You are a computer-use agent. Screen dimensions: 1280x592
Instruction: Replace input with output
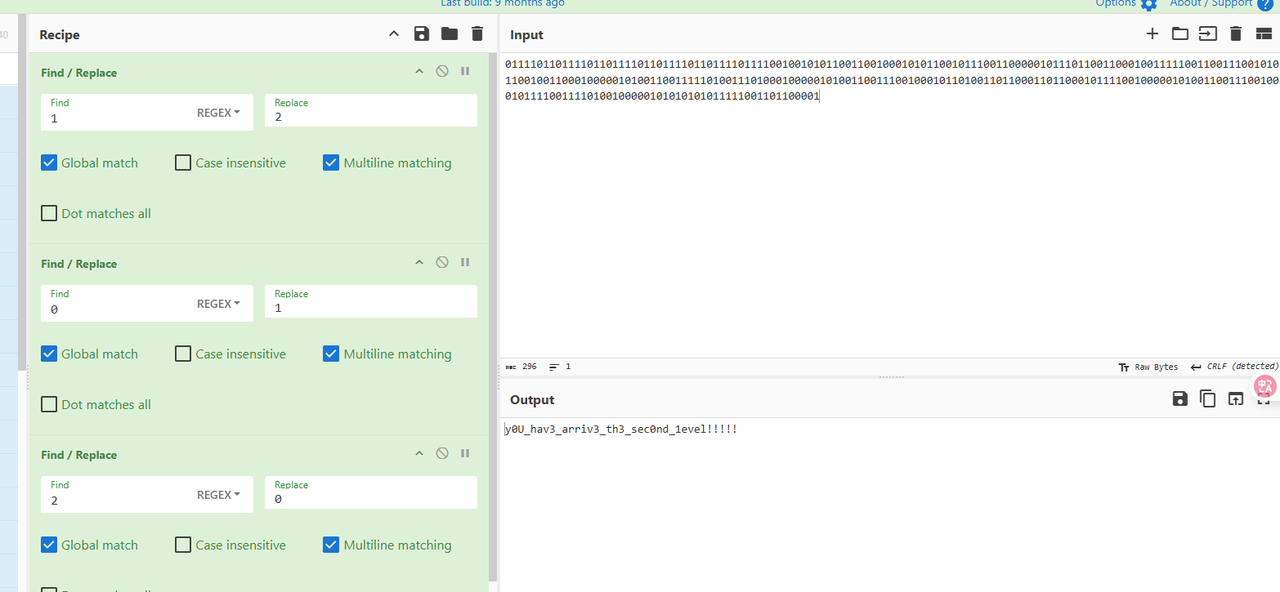[x=1236, y=399]
